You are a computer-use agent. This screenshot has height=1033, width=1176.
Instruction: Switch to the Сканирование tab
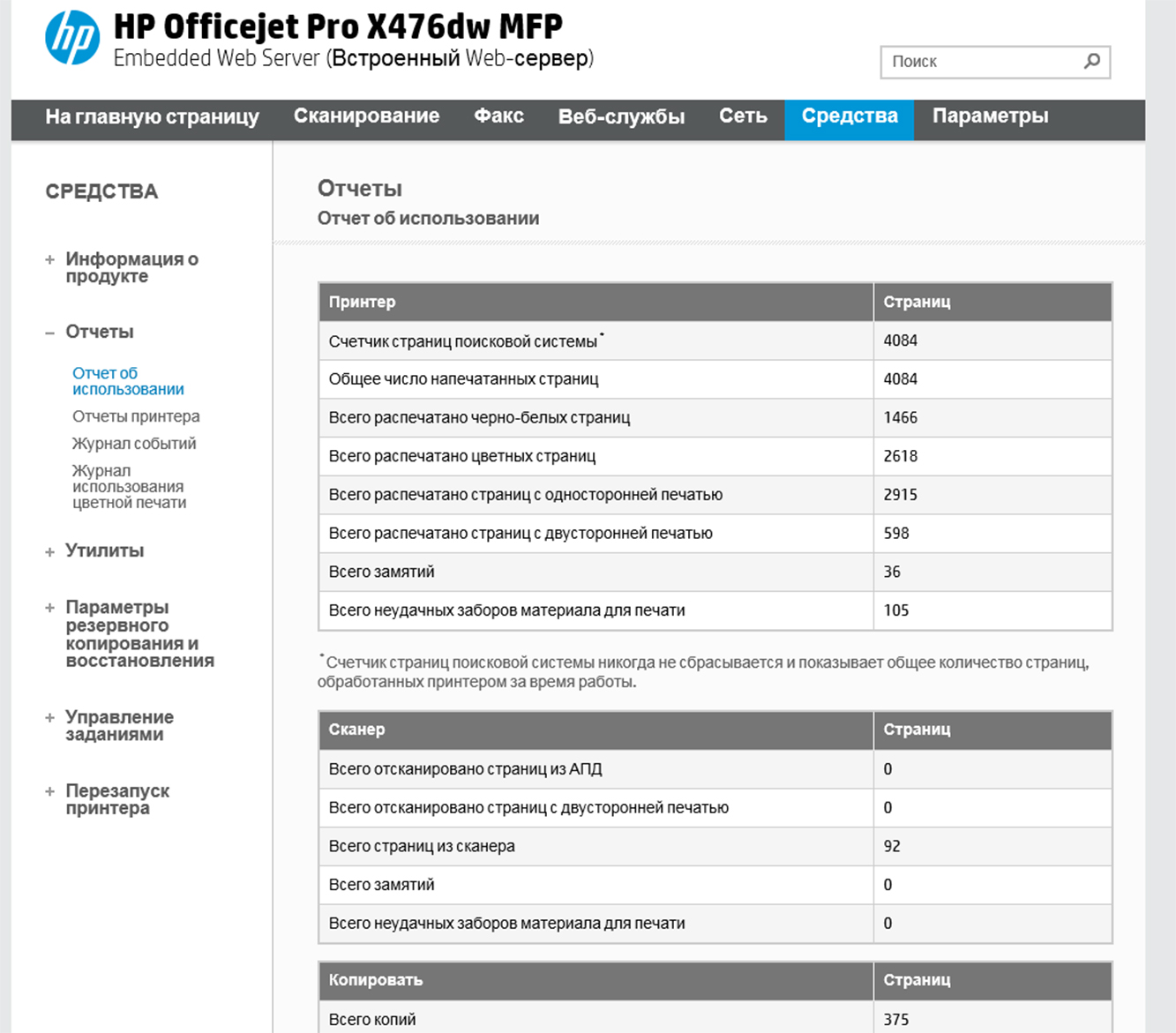click(366, 116)
